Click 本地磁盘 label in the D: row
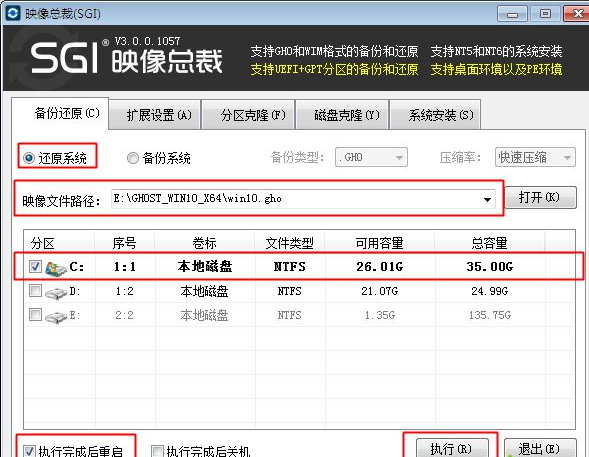 coord(204,291)
